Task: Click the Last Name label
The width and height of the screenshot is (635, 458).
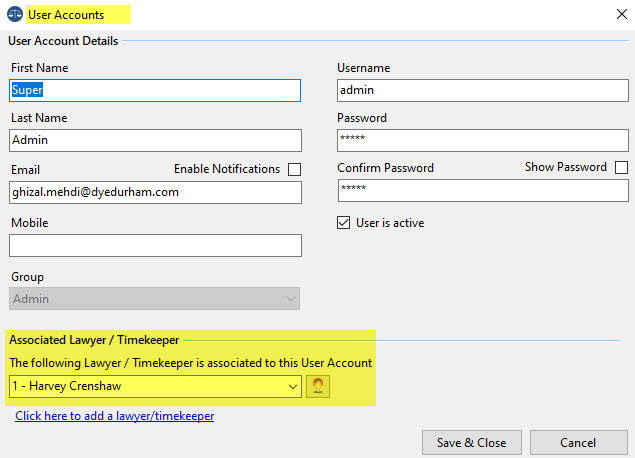Action: point(39,118)
